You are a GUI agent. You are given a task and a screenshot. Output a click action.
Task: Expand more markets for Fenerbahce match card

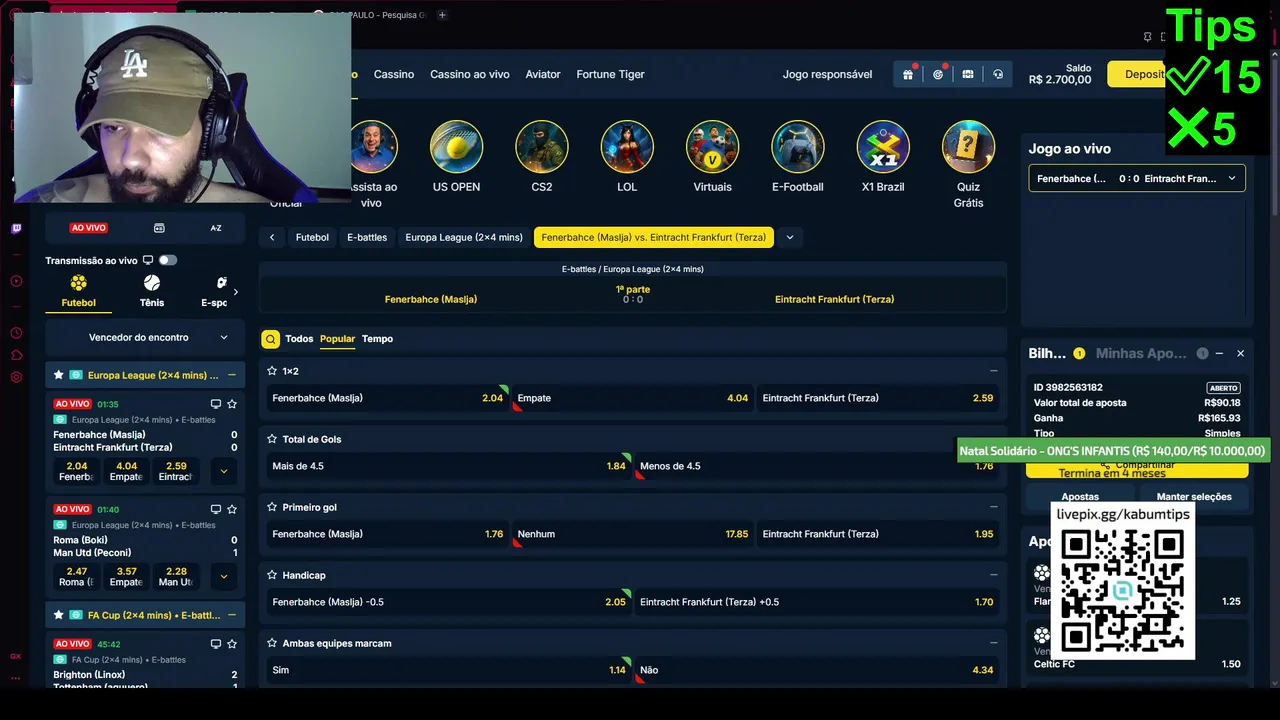click(x=223, y=471)
